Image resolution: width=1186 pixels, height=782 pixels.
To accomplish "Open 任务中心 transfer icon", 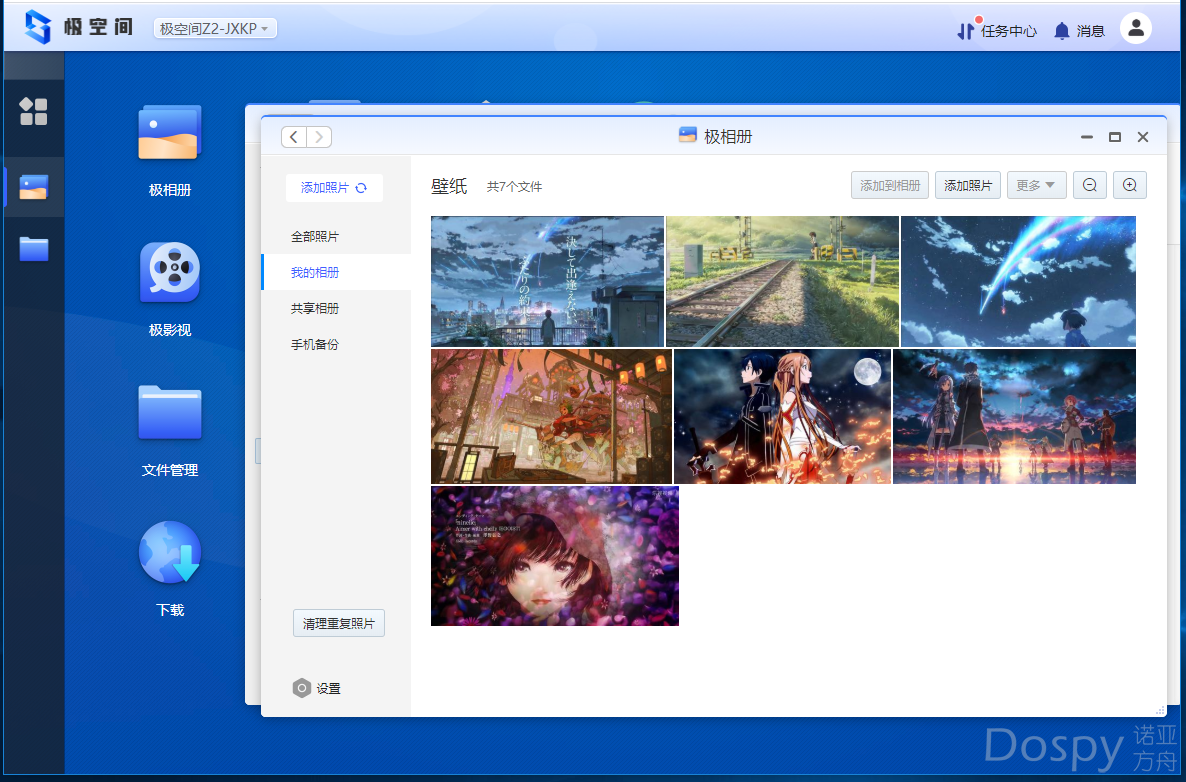I will coord(966,30).
